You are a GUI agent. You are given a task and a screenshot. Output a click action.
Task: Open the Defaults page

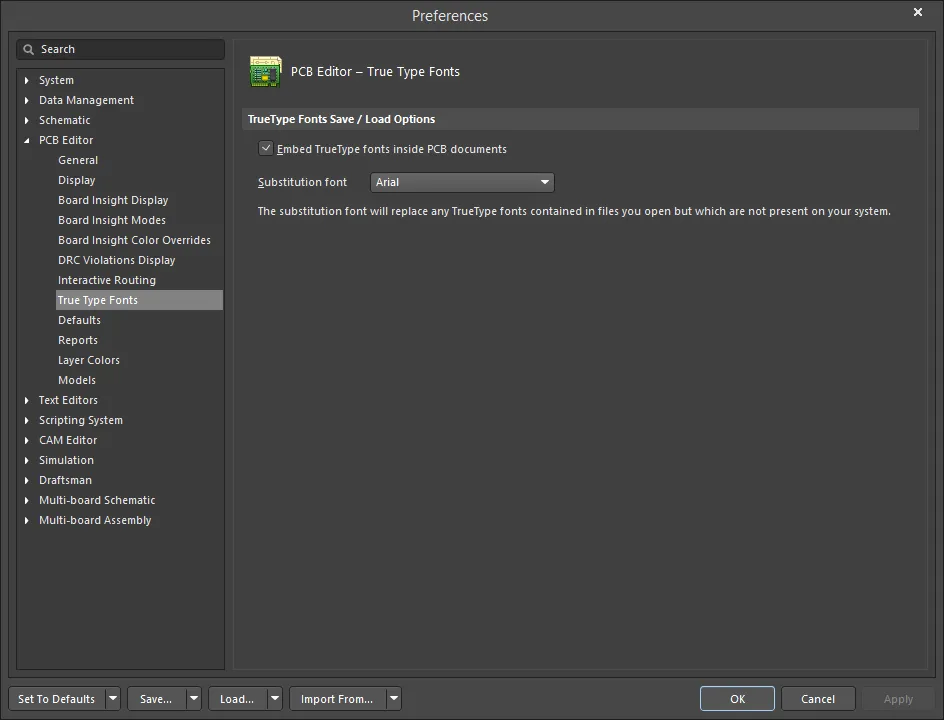point(79,320)
